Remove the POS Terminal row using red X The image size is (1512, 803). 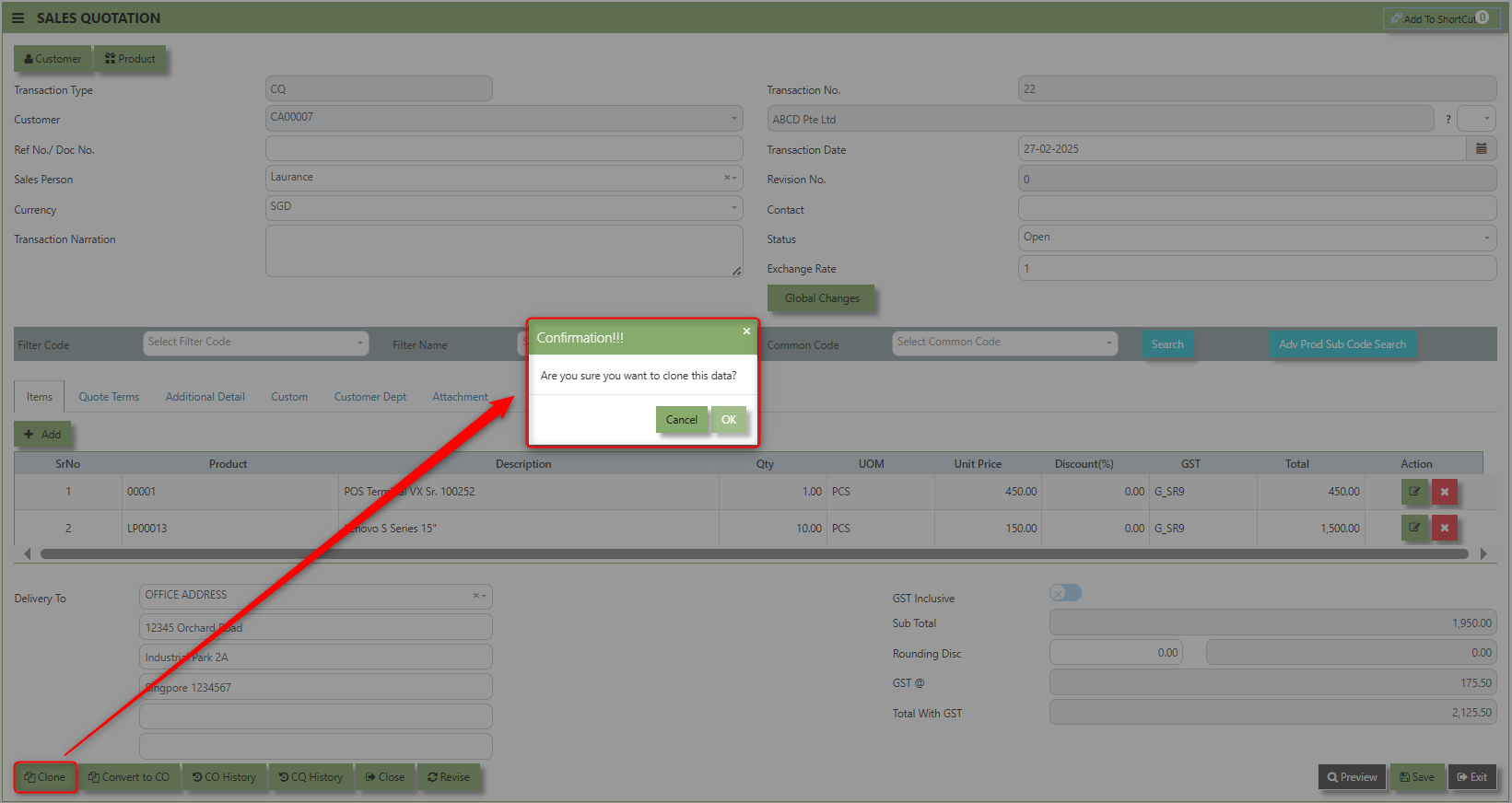(x=1444, y=492)
